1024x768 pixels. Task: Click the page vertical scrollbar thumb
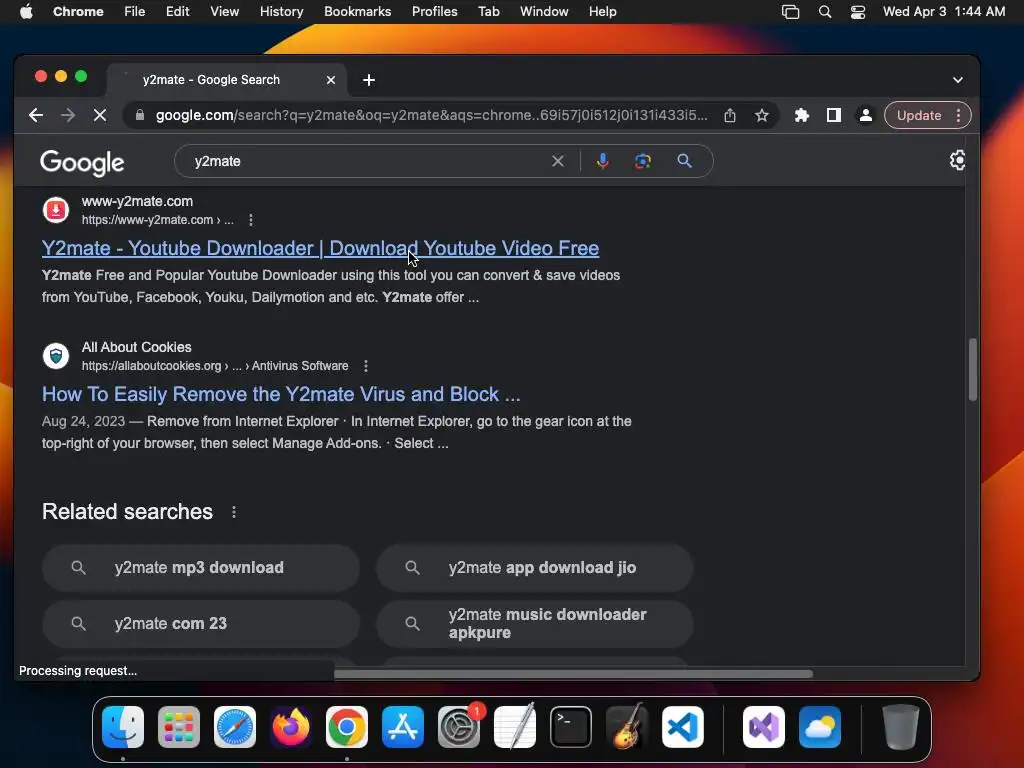point(972,369)
